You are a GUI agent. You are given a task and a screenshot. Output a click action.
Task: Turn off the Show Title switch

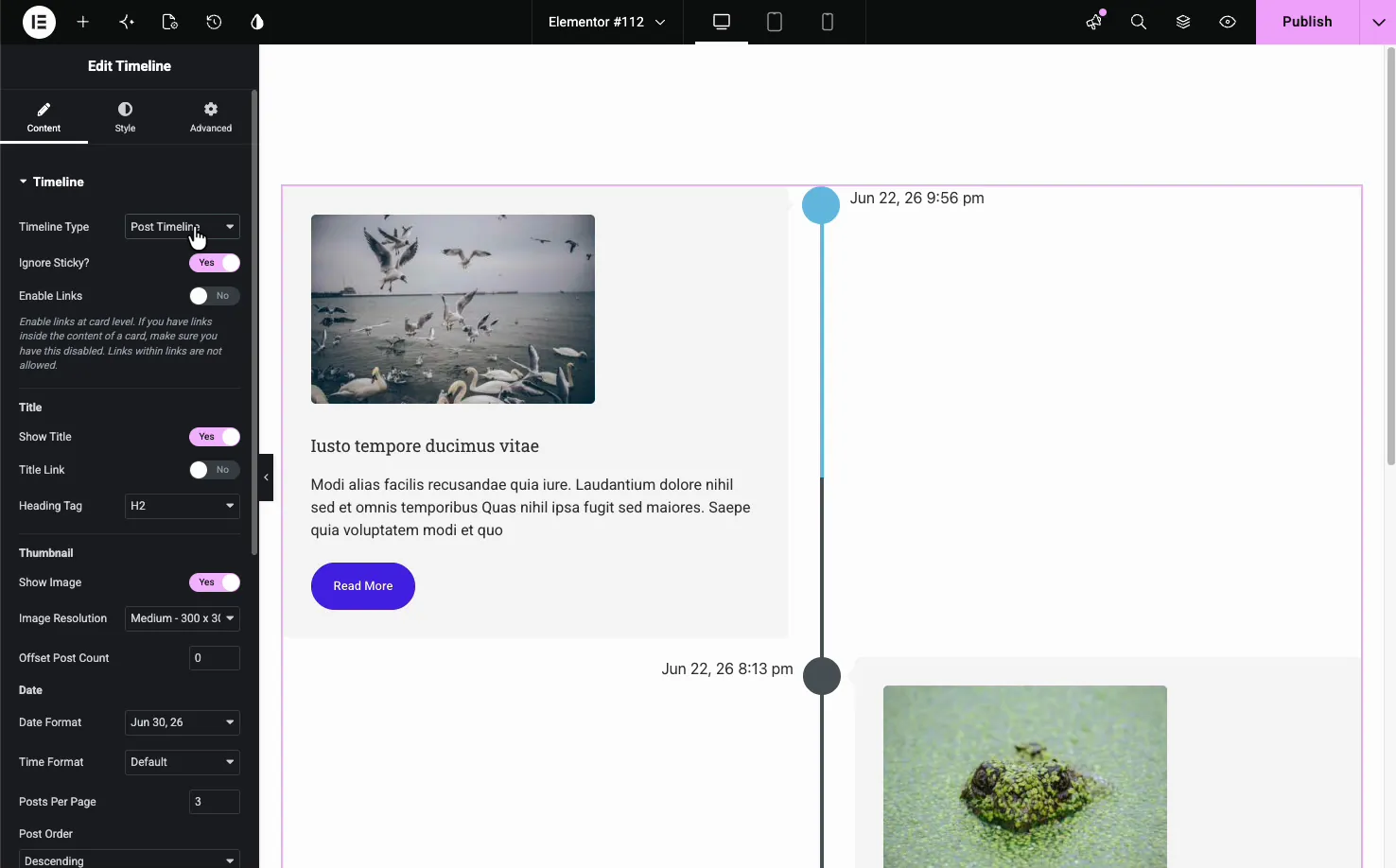click(x=215, y=437)
